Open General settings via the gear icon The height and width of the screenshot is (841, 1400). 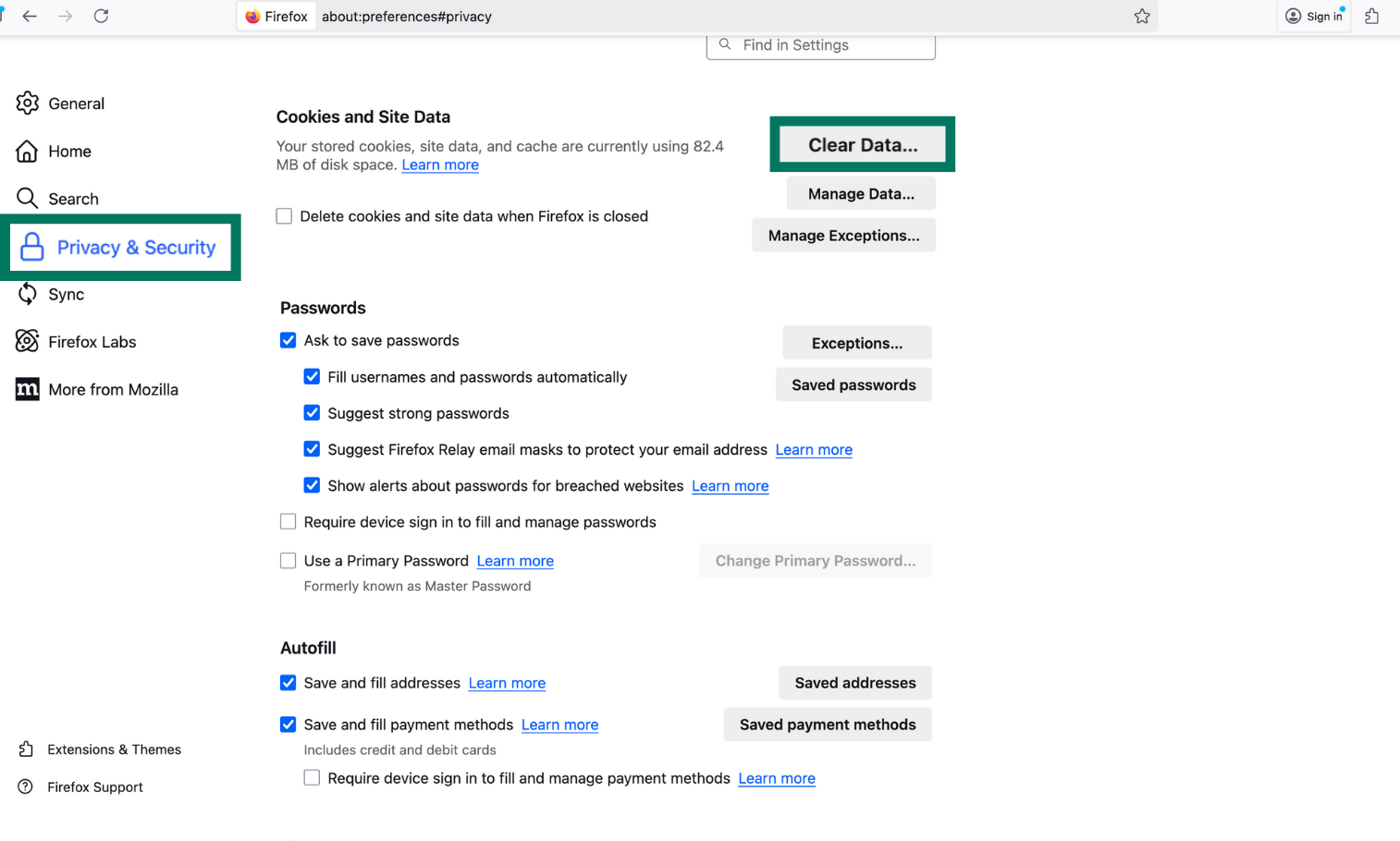[28, 104]
